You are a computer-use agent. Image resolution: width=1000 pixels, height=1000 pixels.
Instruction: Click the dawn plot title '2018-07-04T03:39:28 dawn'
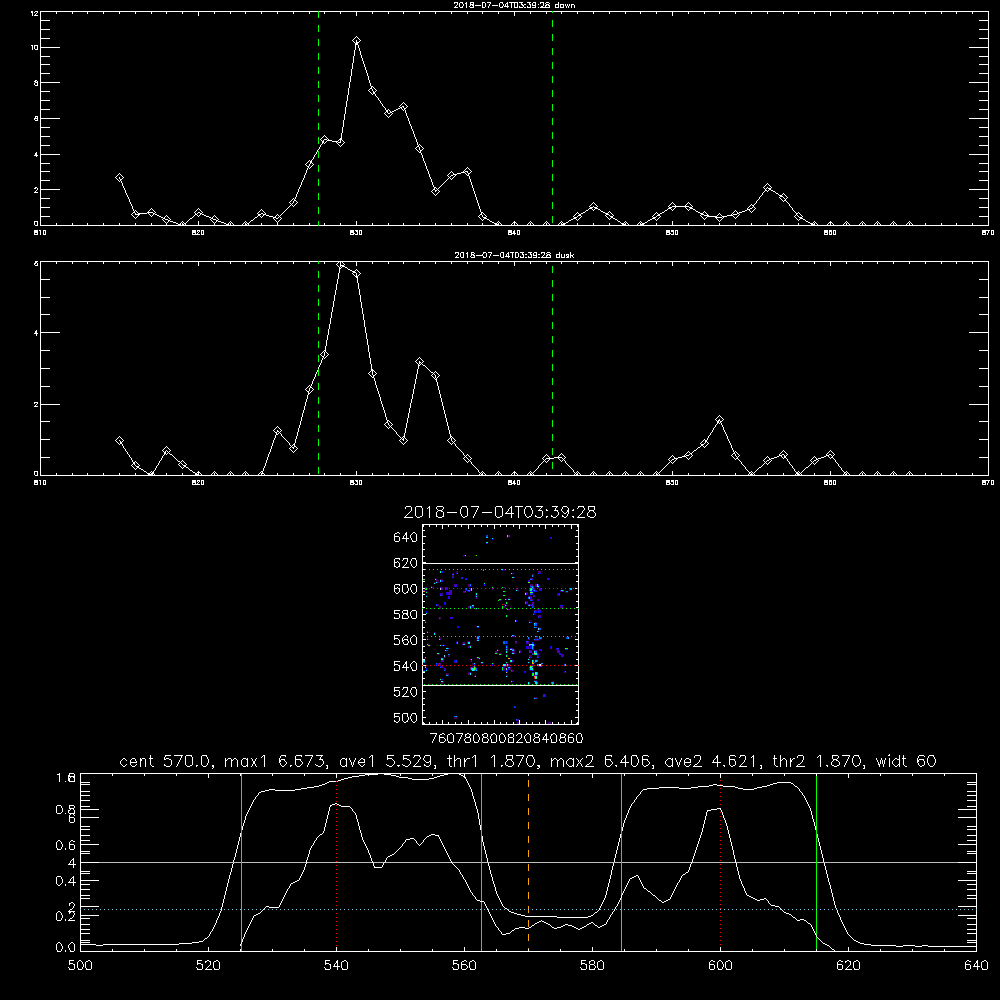[x=514, y=5]
